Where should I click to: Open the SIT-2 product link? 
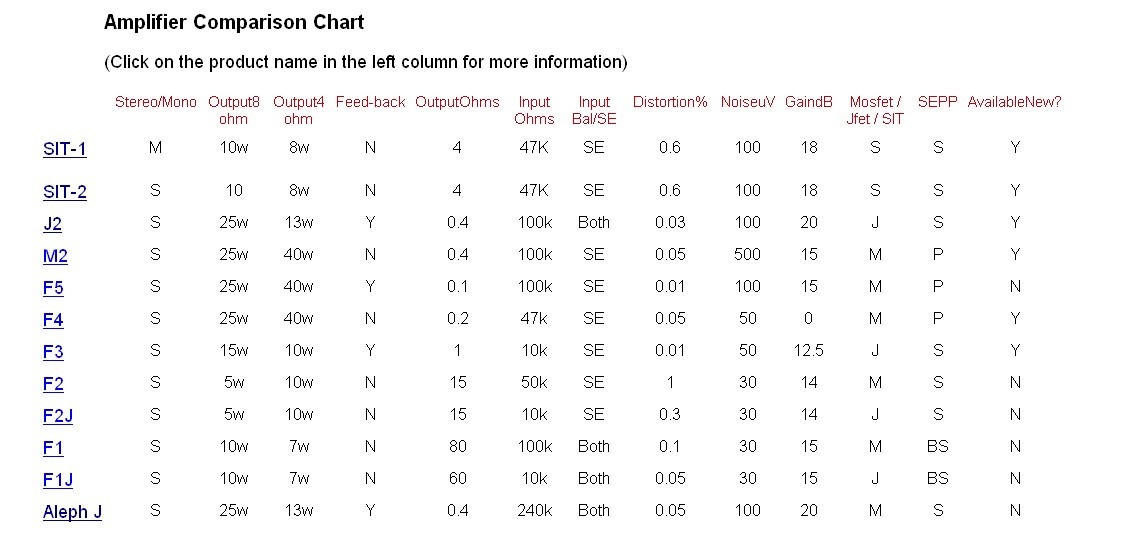pos(65,193)
